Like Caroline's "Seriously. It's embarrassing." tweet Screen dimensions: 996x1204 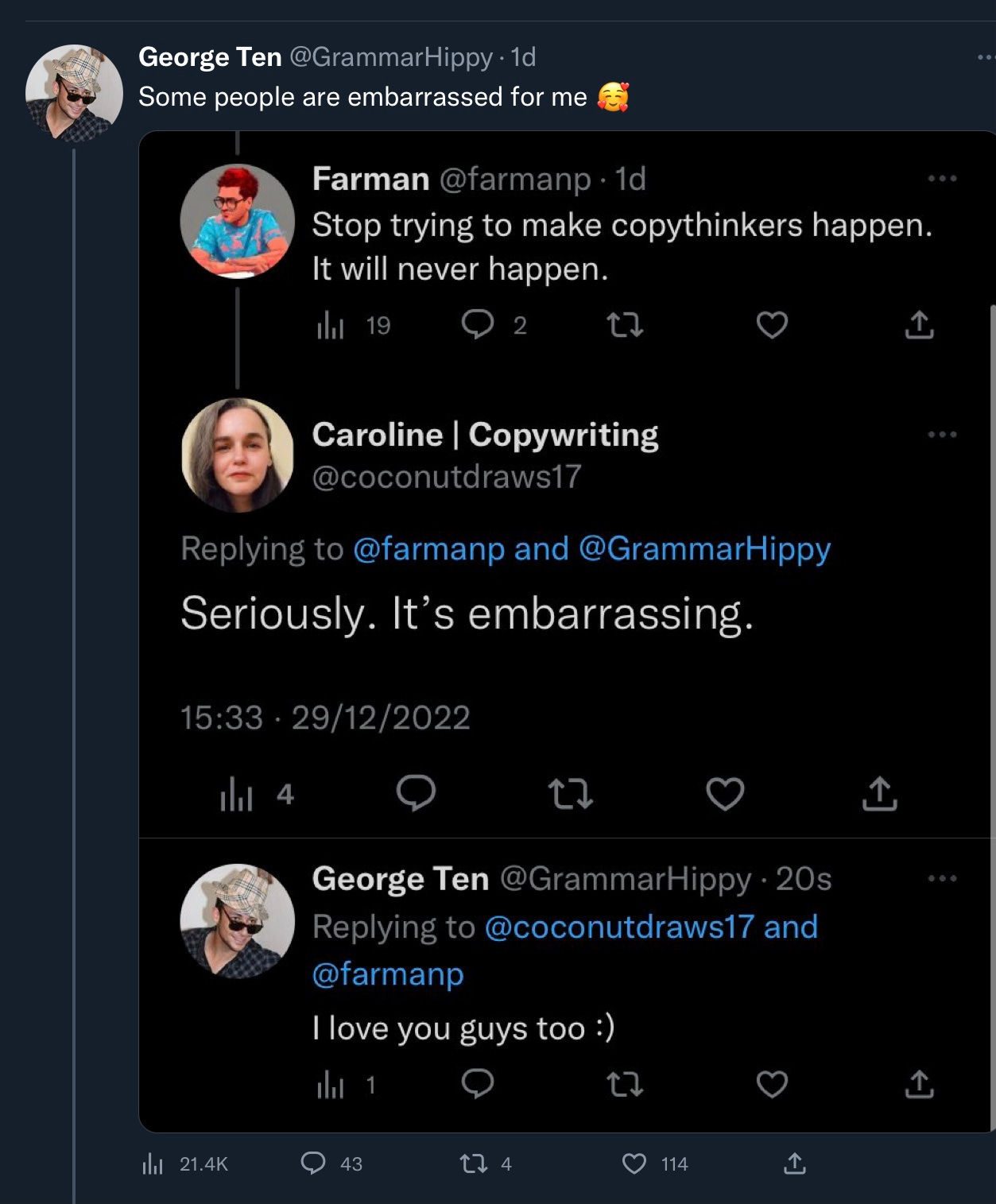click(725, 794)
